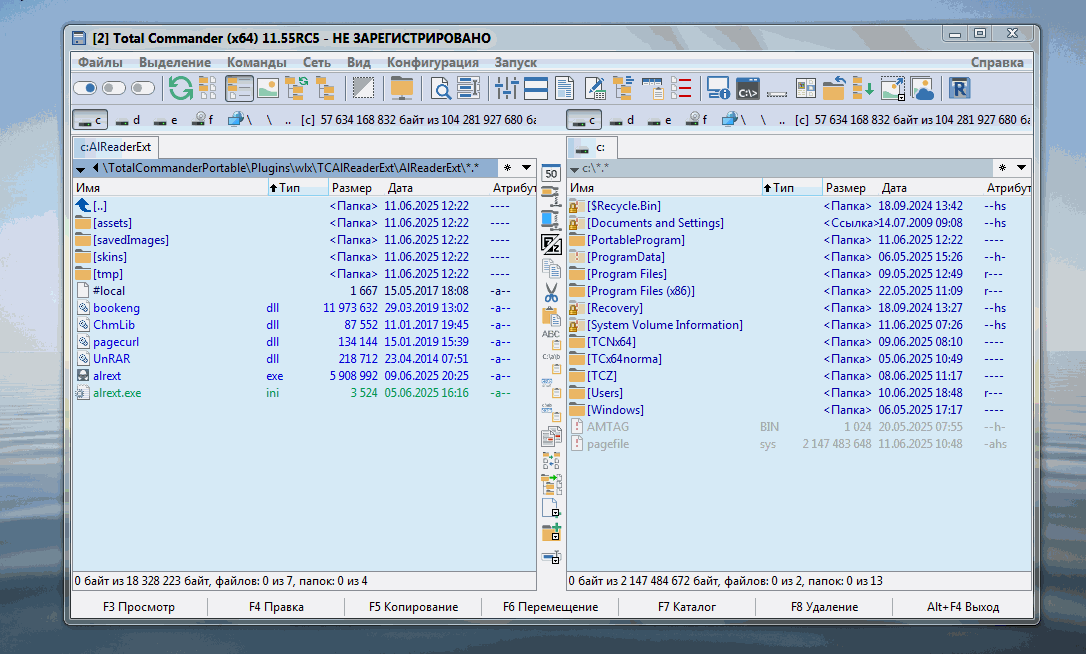Screen dimensions: 1086x654
Task: Click the black-and-white Z archive icon in middle bar
Action: 551,245
